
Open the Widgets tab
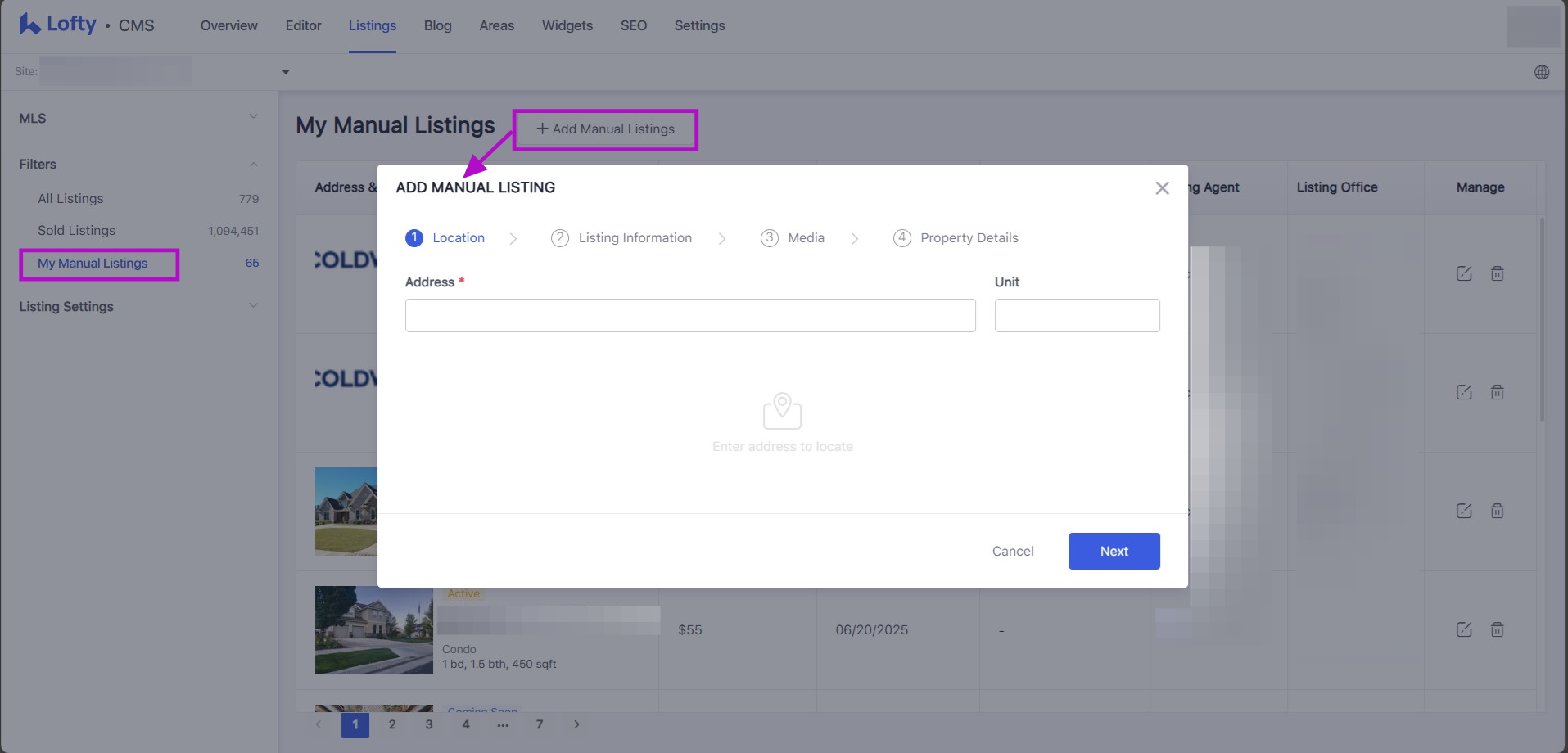pos(567,25)
